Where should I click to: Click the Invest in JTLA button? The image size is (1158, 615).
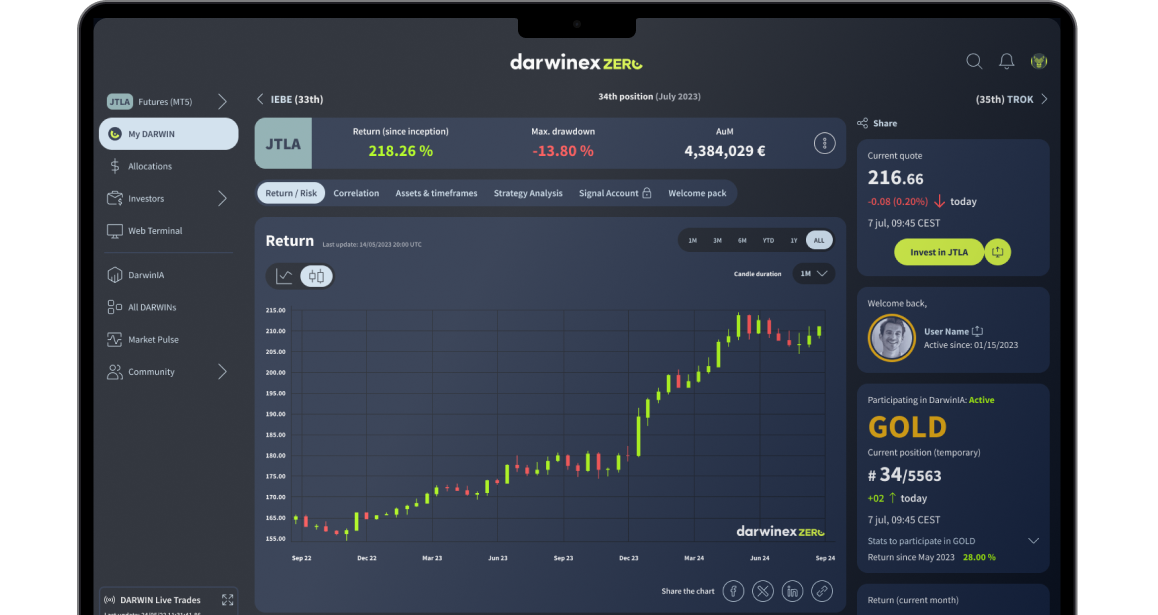939,252
